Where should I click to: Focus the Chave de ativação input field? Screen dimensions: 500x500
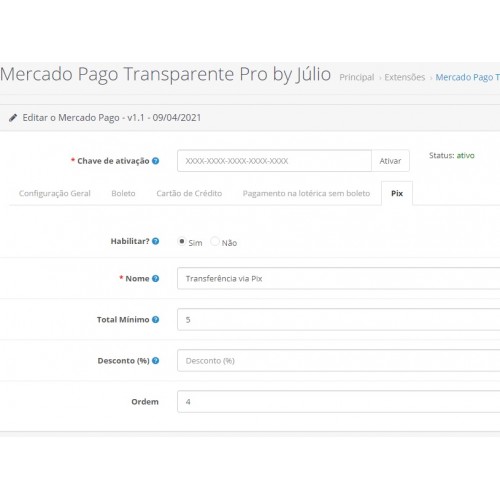[274, 161]
